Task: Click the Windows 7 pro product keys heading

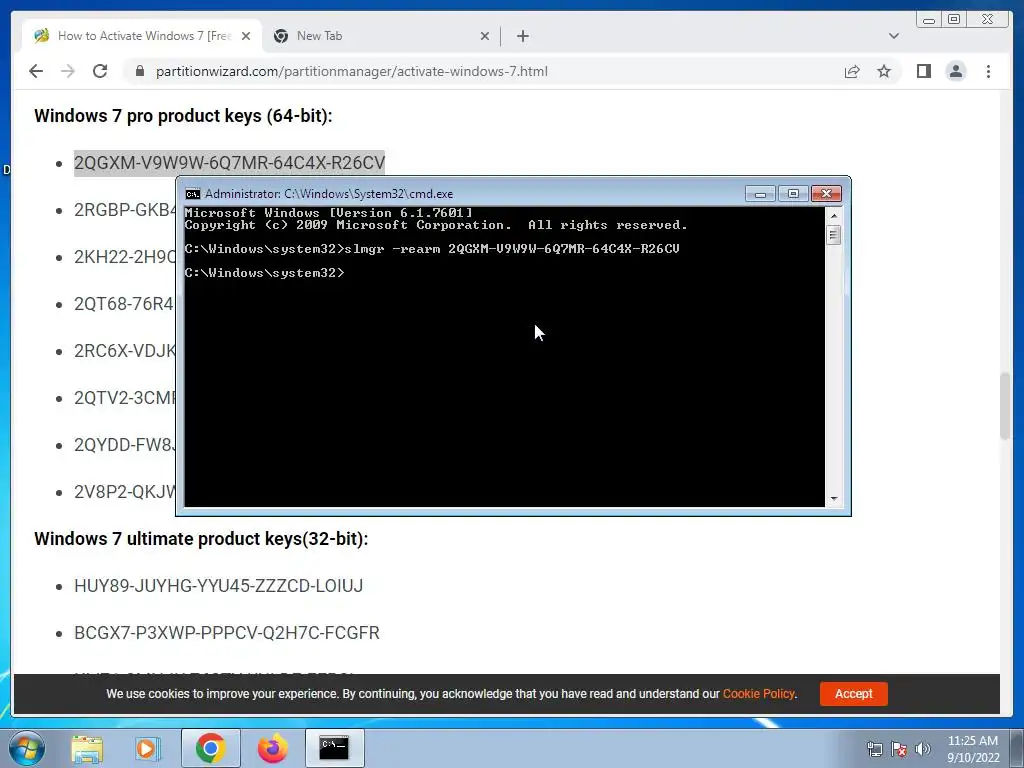Action: tap(183, 116)
